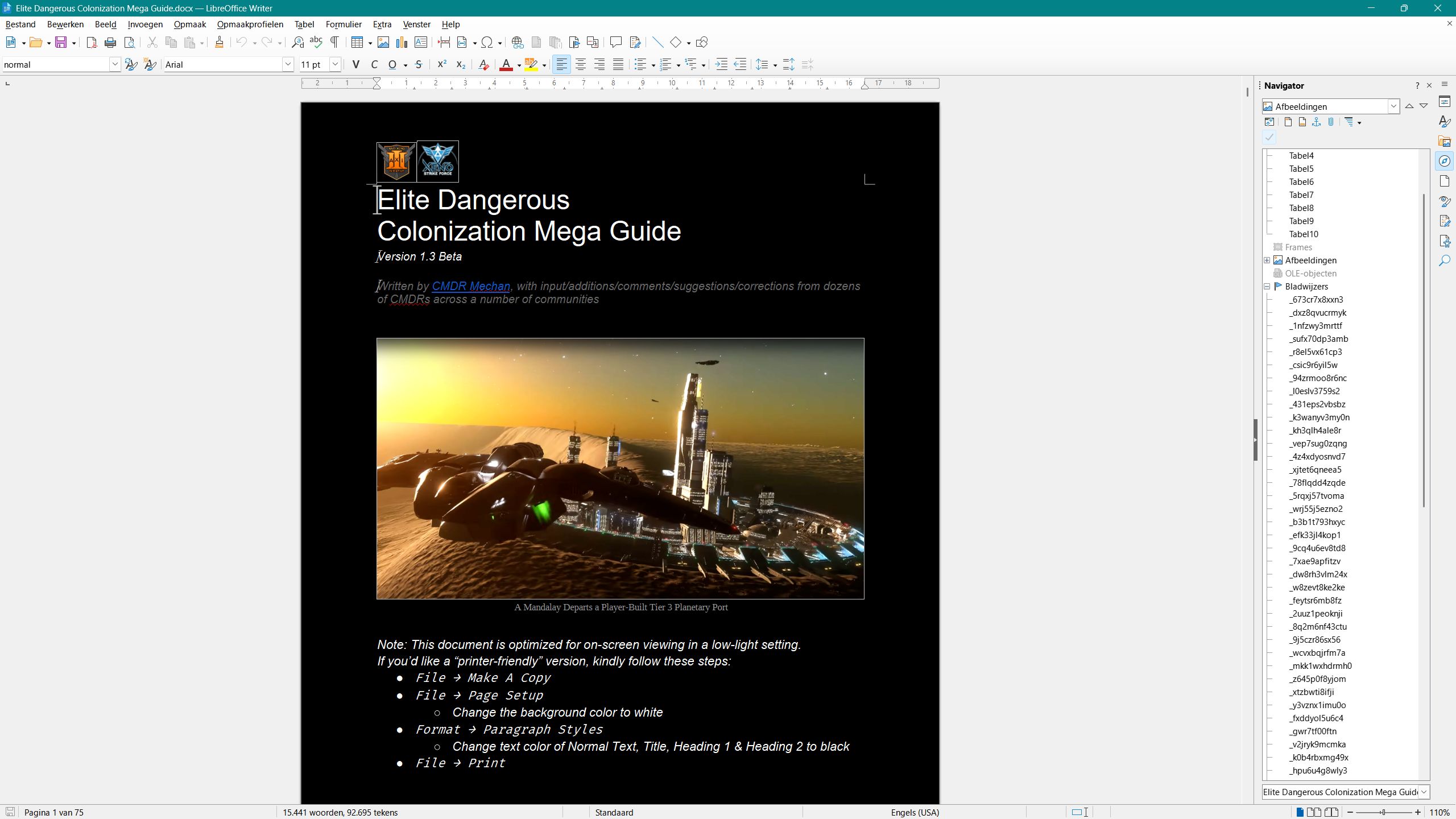Click Pagina 1 van 75 indicator
Image resolution: width=1456 pixels, height=819 pixels.
(54, 812)
